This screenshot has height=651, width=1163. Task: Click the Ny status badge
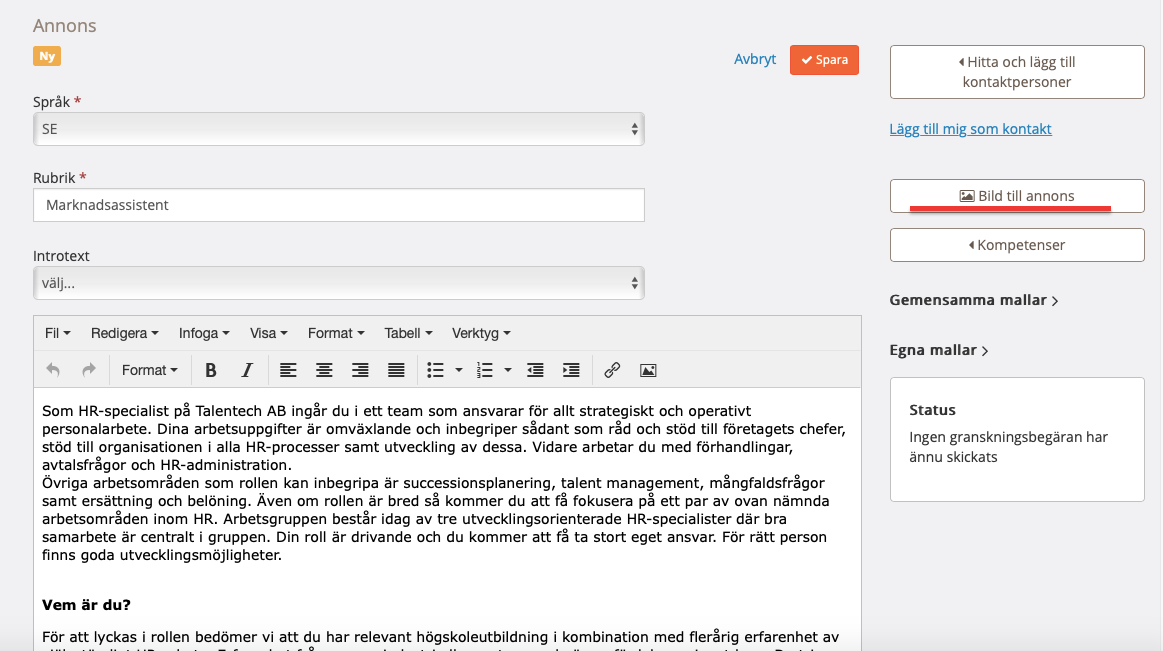point(47,56)
